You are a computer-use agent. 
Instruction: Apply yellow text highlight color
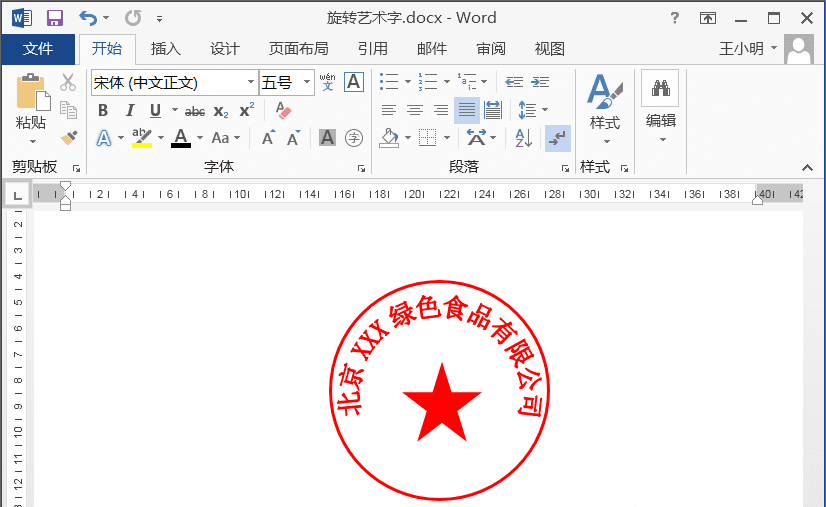(142, 138)
